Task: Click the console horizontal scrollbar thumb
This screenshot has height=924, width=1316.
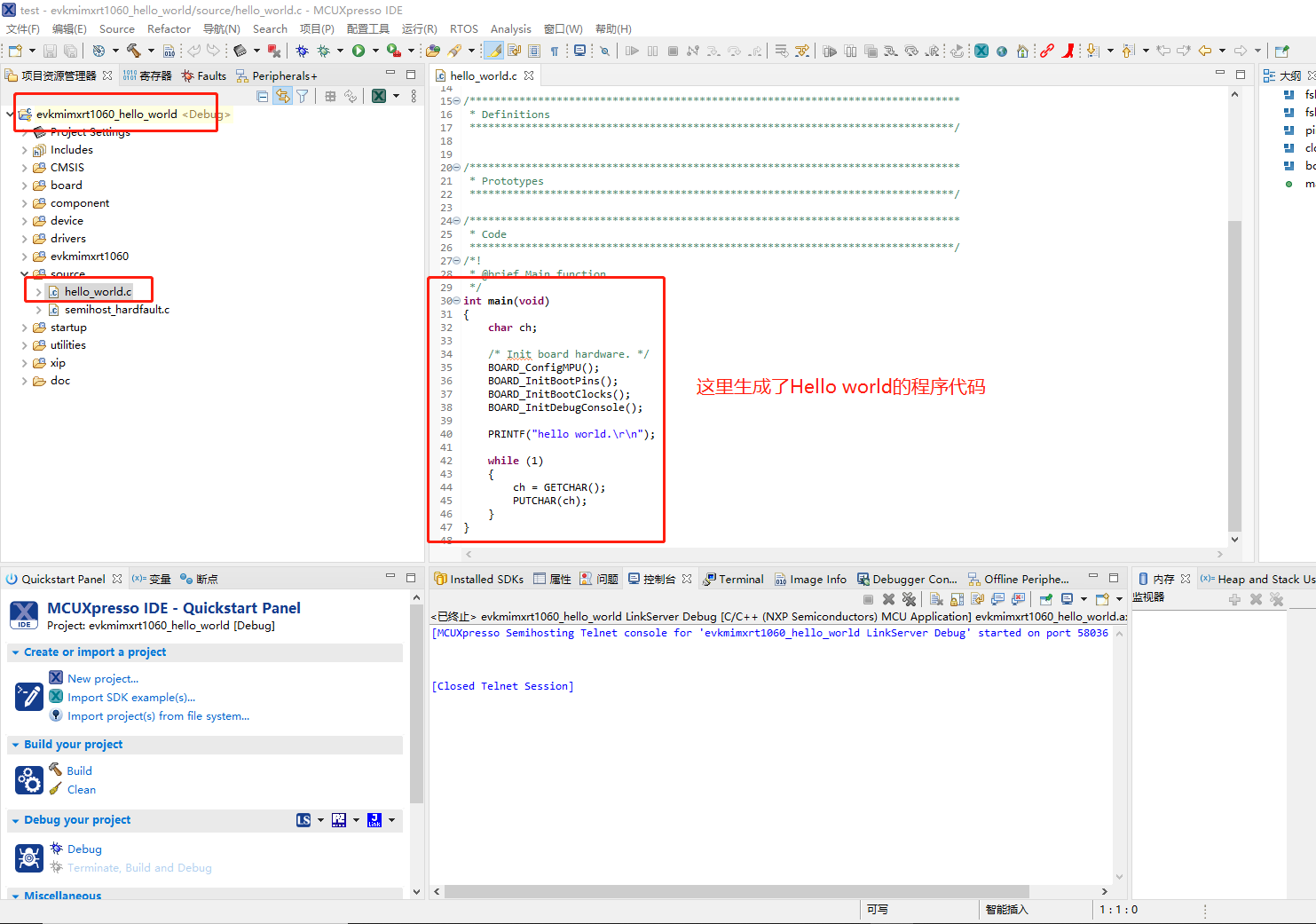Action: [737, 891]
